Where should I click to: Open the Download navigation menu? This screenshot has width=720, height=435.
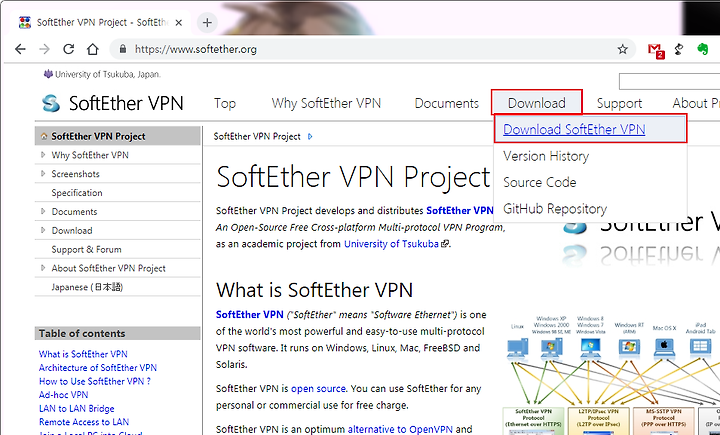[x=536, y=102]
